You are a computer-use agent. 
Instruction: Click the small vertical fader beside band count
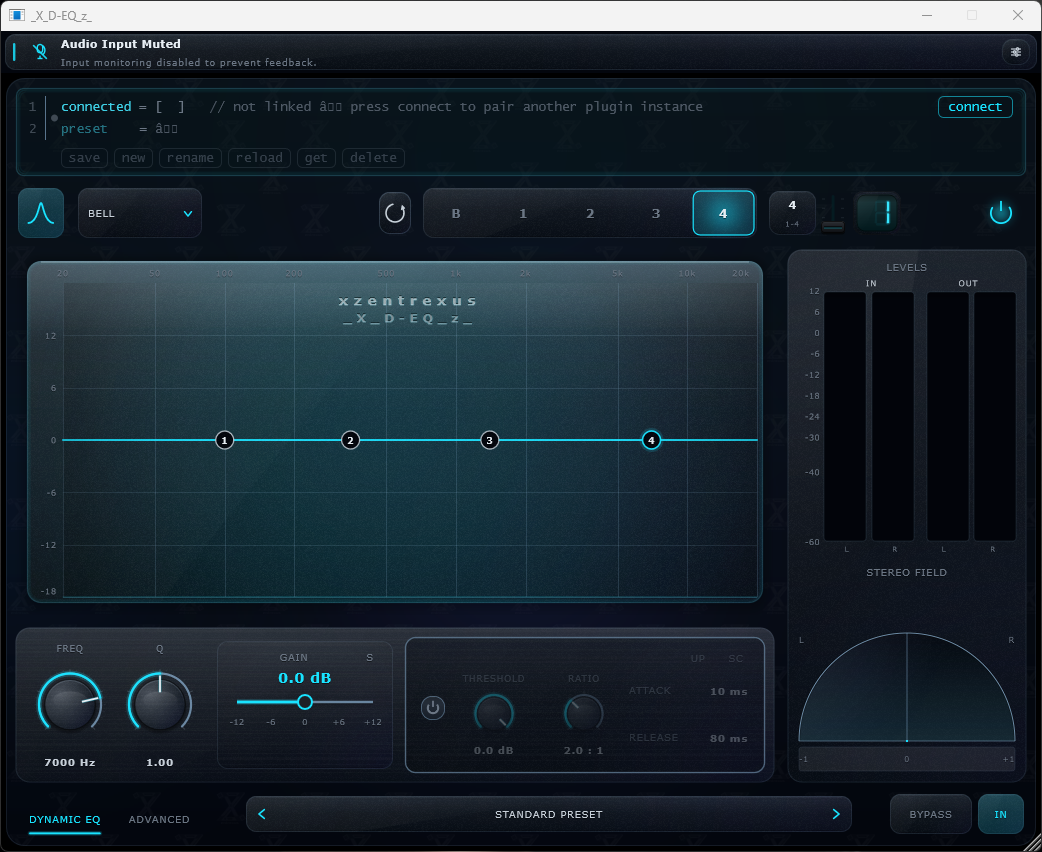click(833, 214)
